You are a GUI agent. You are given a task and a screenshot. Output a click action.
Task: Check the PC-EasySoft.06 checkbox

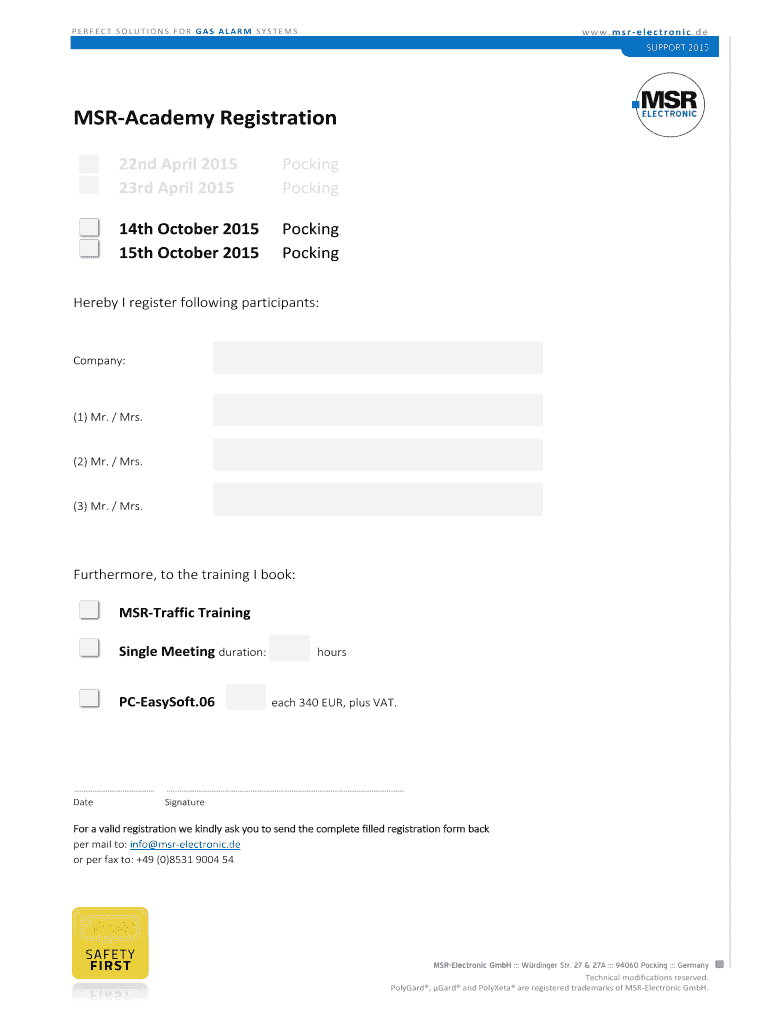[x=90, y=698]
